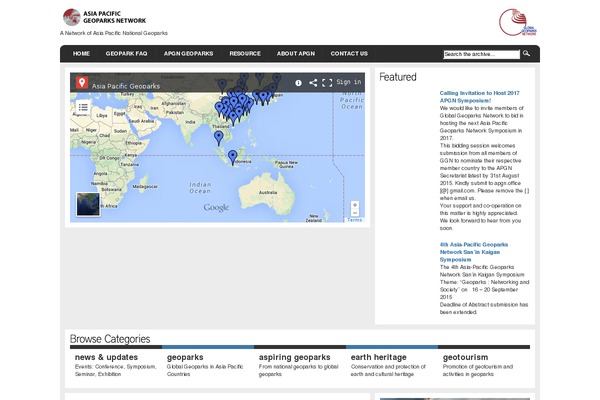The width and height of the screenshot is (600, 400).
Task: Open map info icon
Action: point(298,83)
